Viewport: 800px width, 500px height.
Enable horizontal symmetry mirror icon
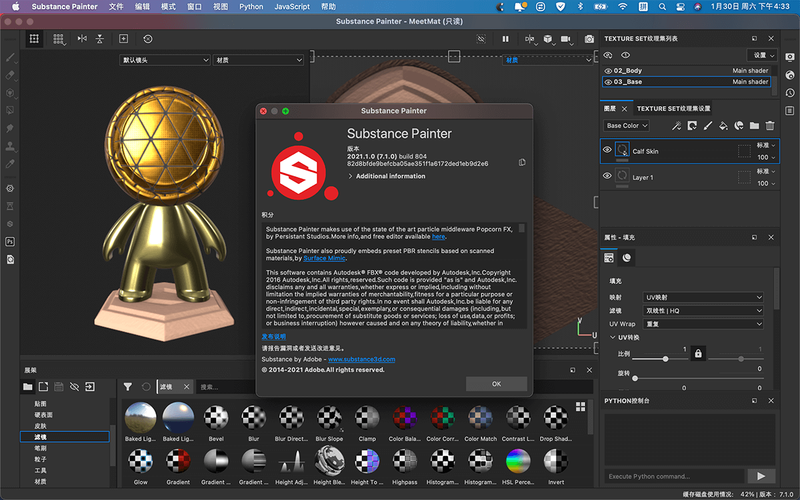(x=82, y=39)
